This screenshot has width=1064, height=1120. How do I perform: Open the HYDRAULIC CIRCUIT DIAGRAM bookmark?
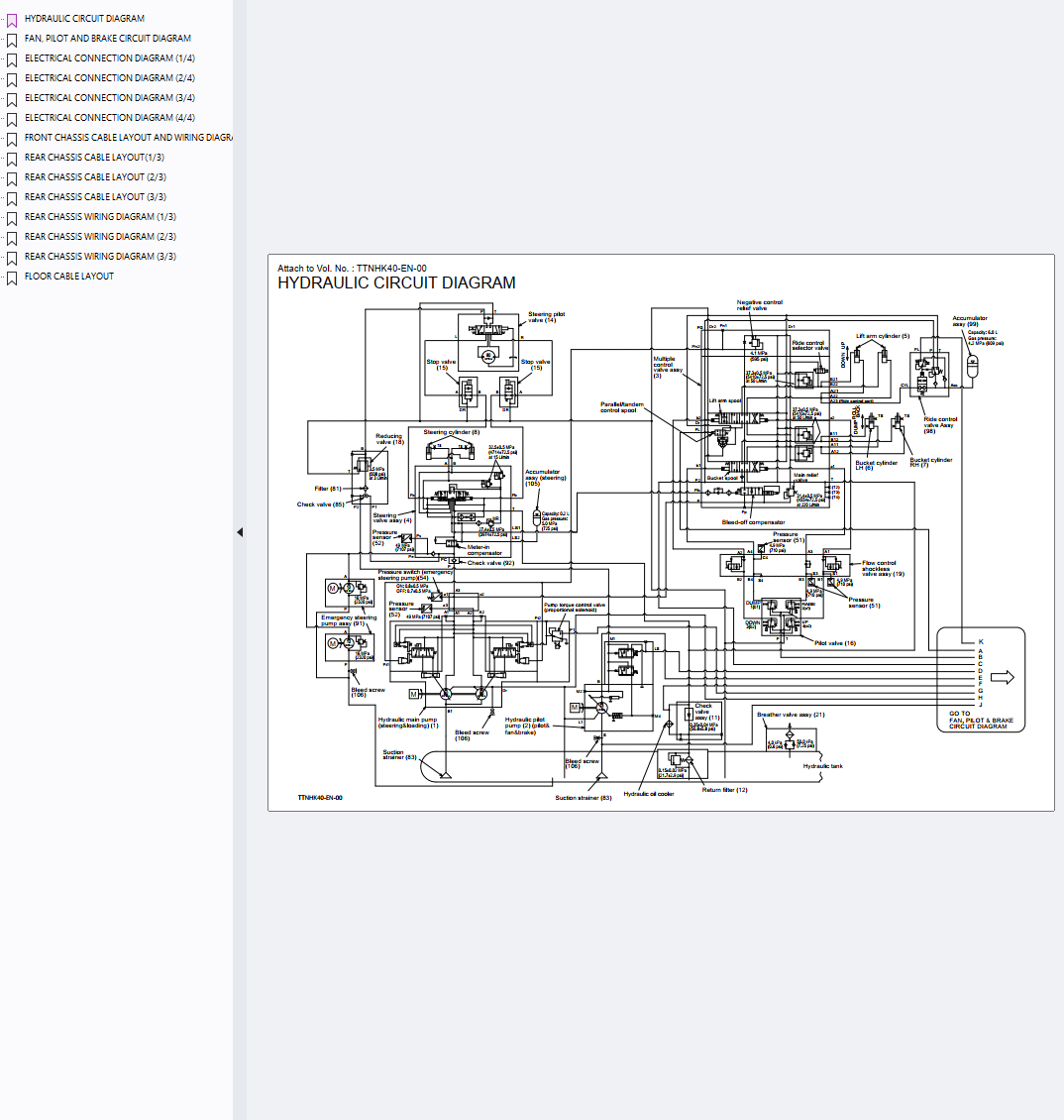84,19
